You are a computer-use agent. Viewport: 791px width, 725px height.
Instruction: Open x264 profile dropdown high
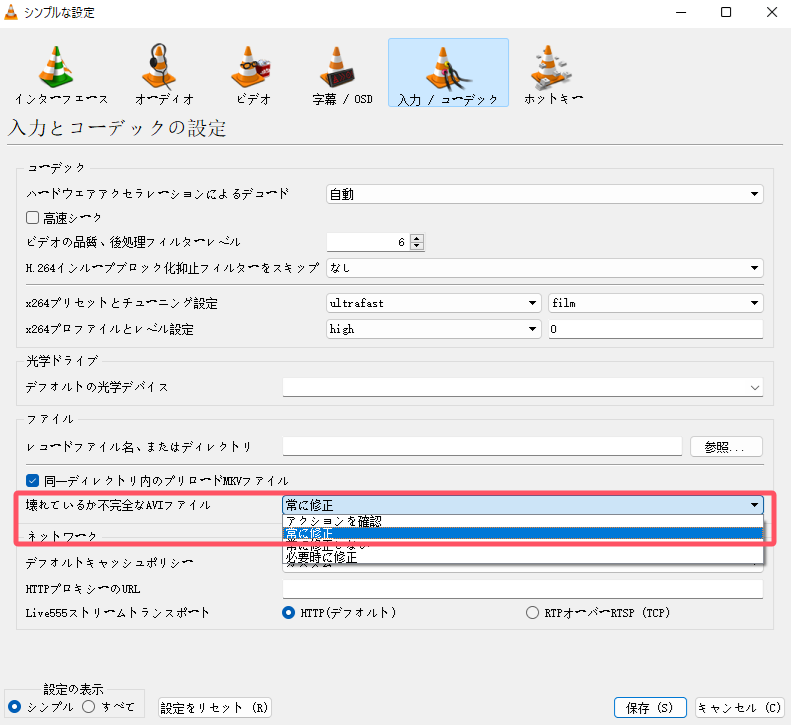434,329
